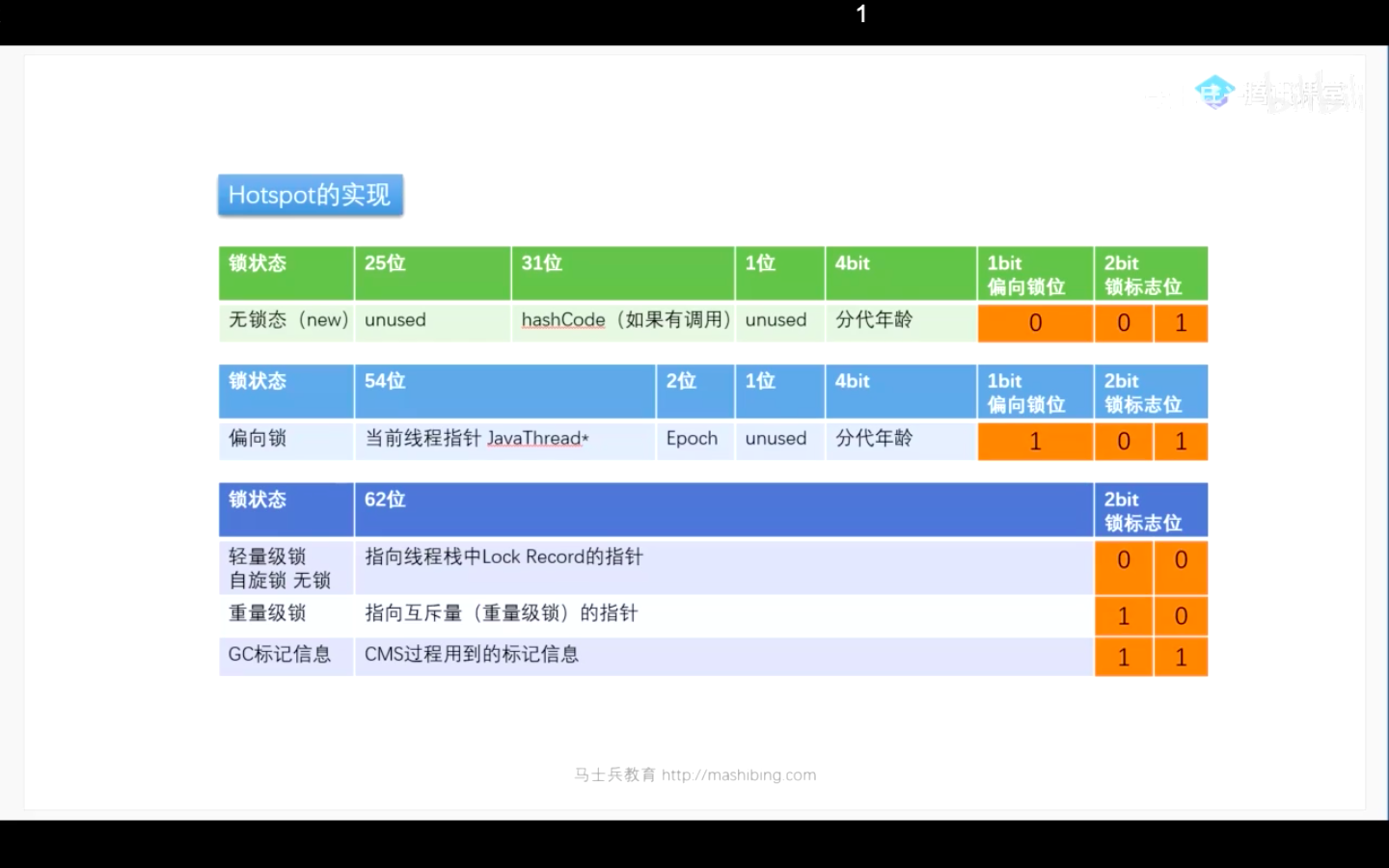Click the 'GC标记信息' row label
The image size is (1389, 868).
pos(278,656)
